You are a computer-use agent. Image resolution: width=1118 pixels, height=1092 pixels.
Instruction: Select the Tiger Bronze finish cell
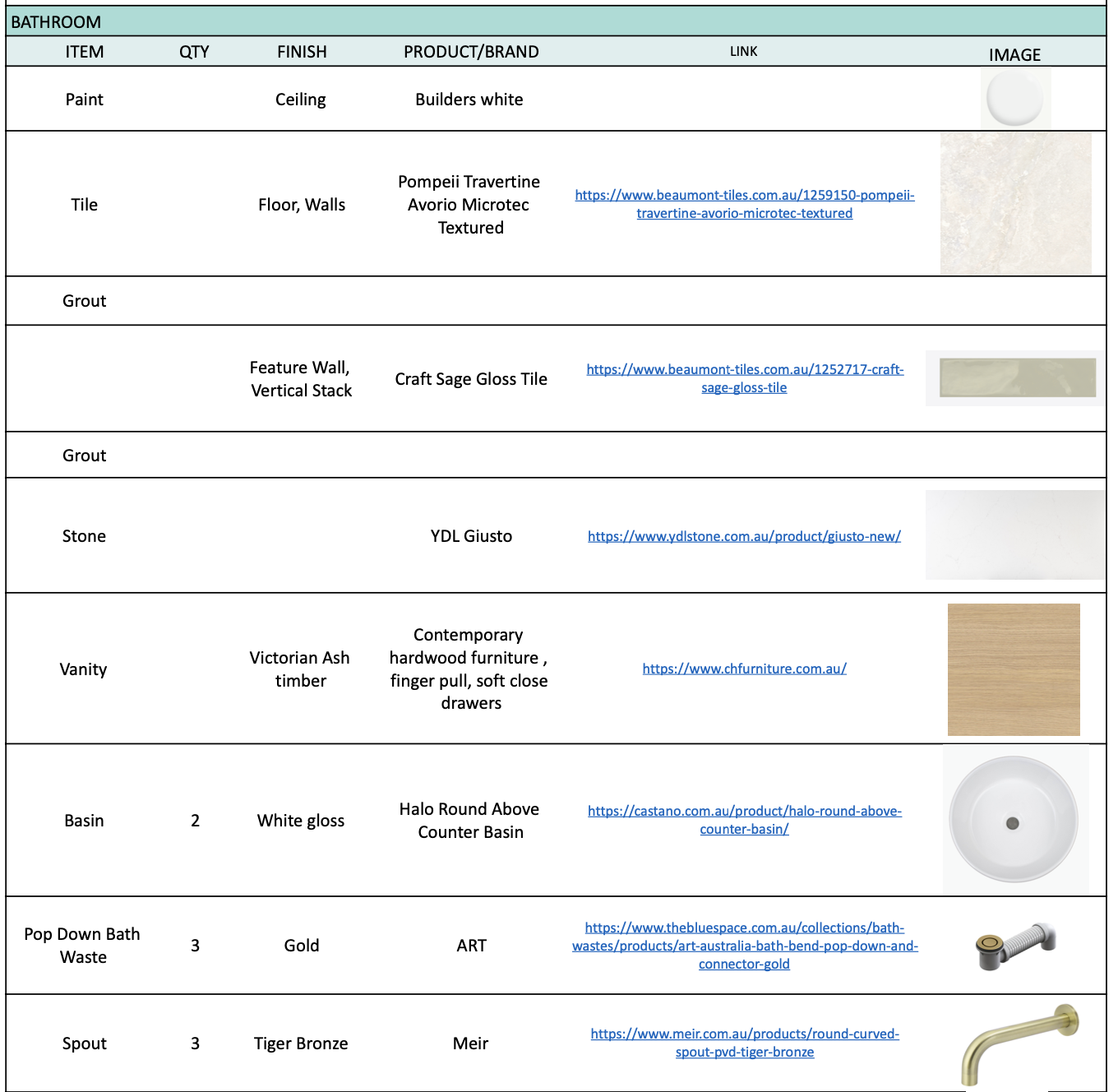pyautogui.click(x=301, y=1043)
